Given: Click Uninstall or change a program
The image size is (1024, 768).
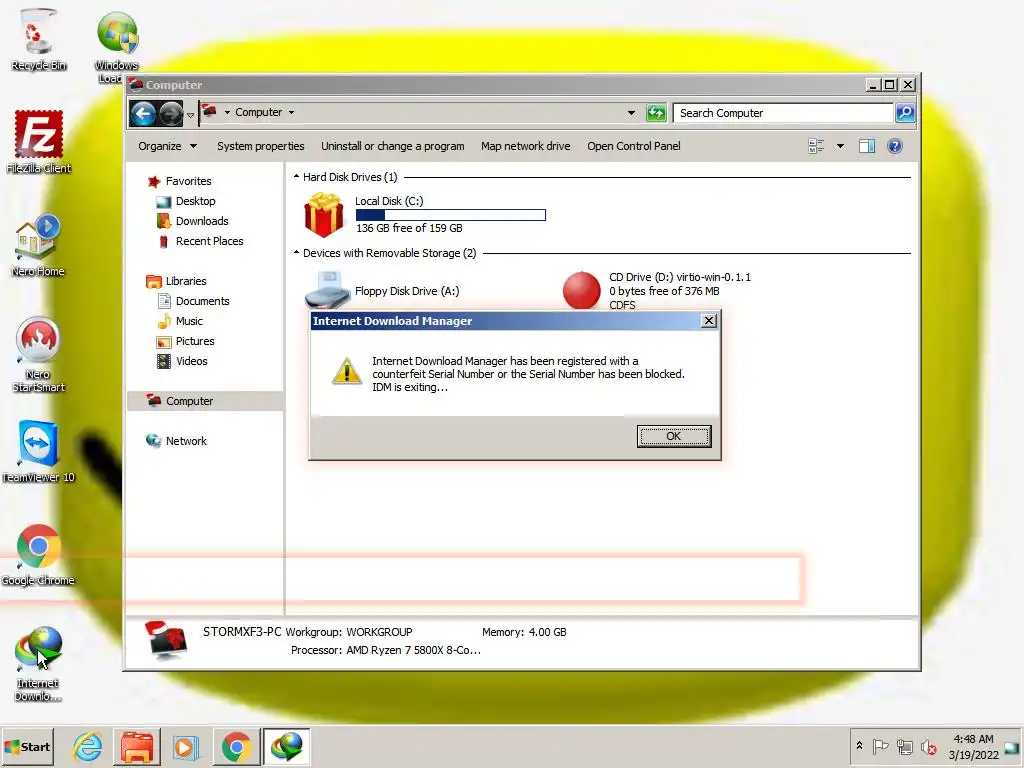Looking at the screenshot, I should [392, 146].
